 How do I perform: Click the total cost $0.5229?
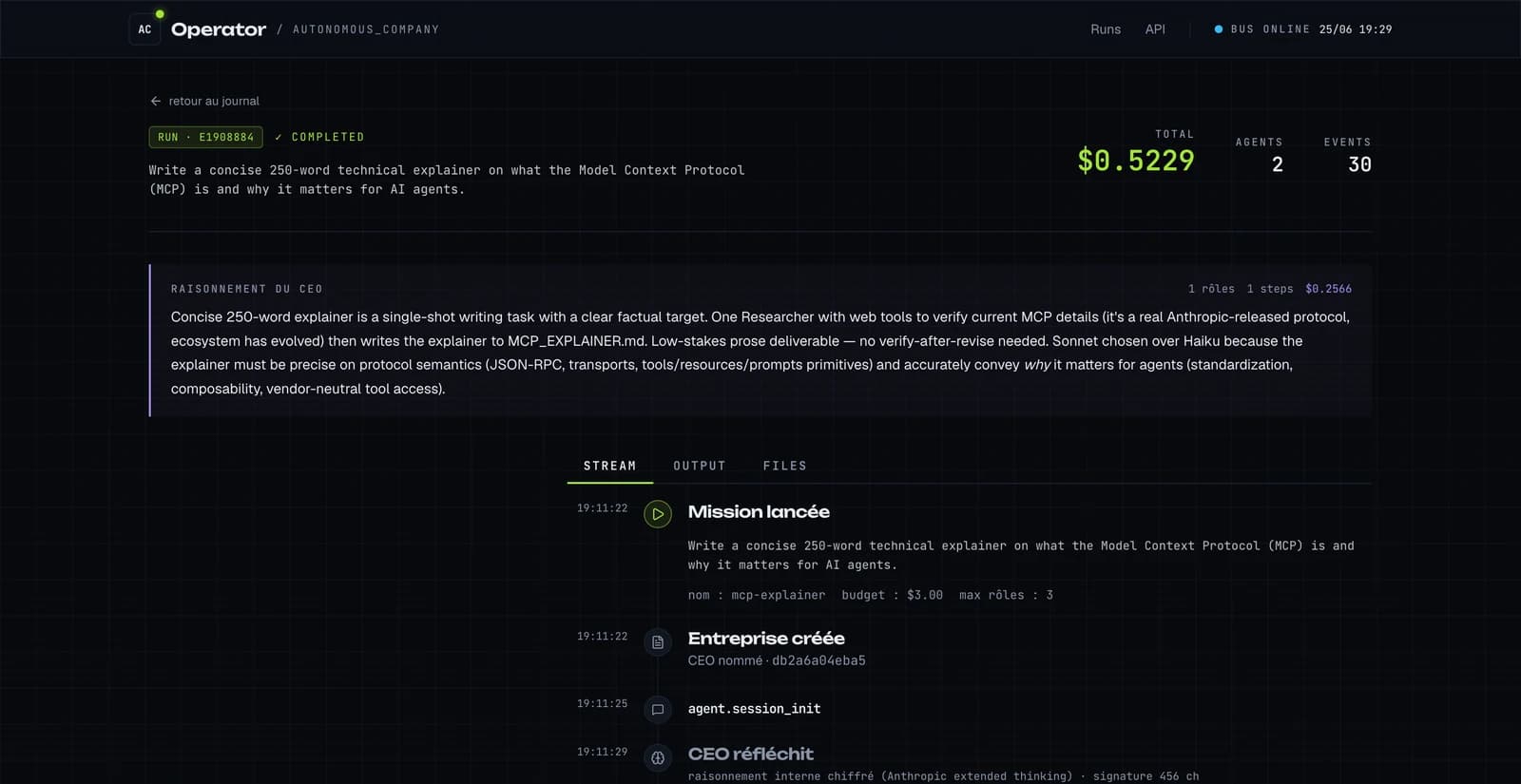coord(1136,161)
